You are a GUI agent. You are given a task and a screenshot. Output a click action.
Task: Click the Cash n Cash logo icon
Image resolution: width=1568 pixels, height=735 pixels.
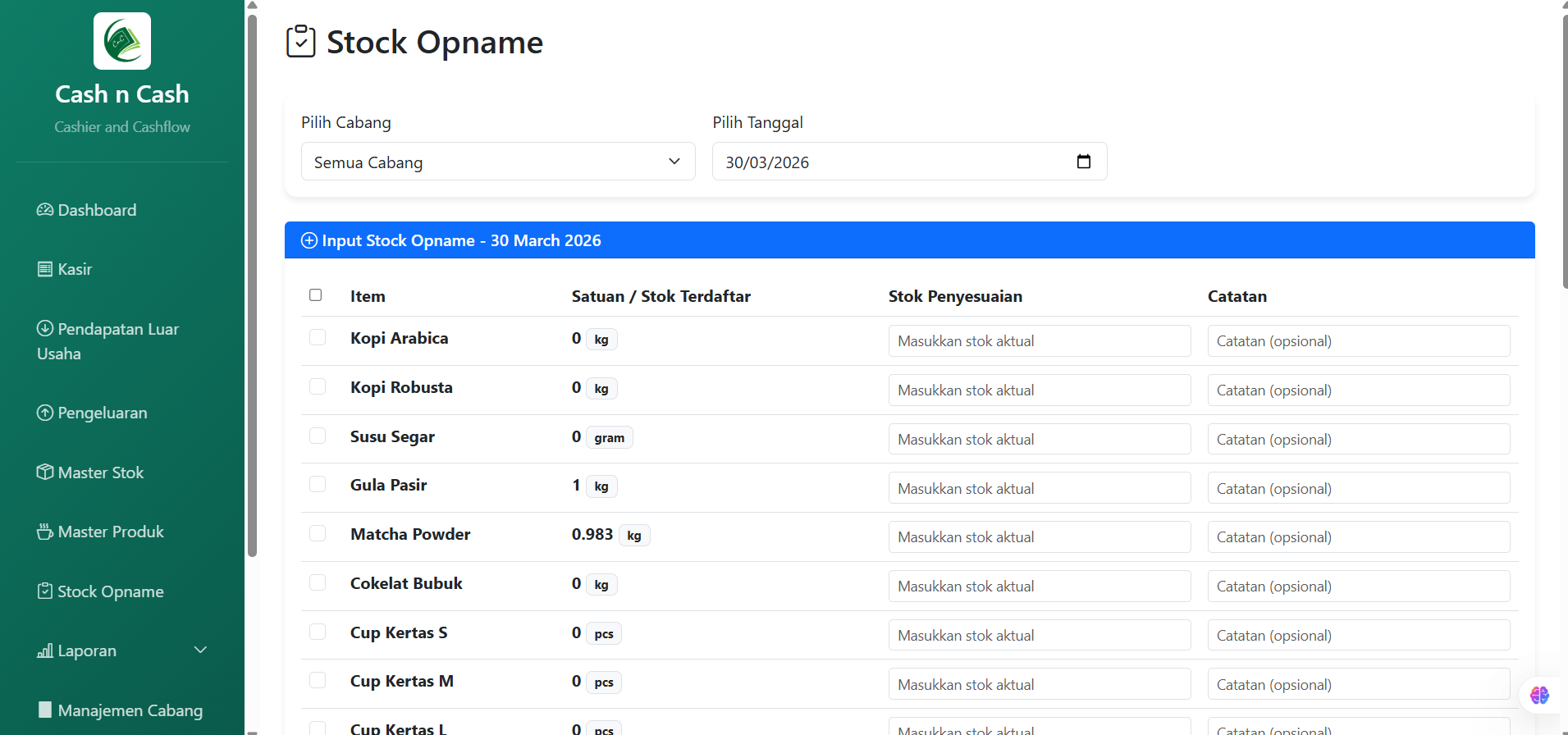(x=122, y=41)
